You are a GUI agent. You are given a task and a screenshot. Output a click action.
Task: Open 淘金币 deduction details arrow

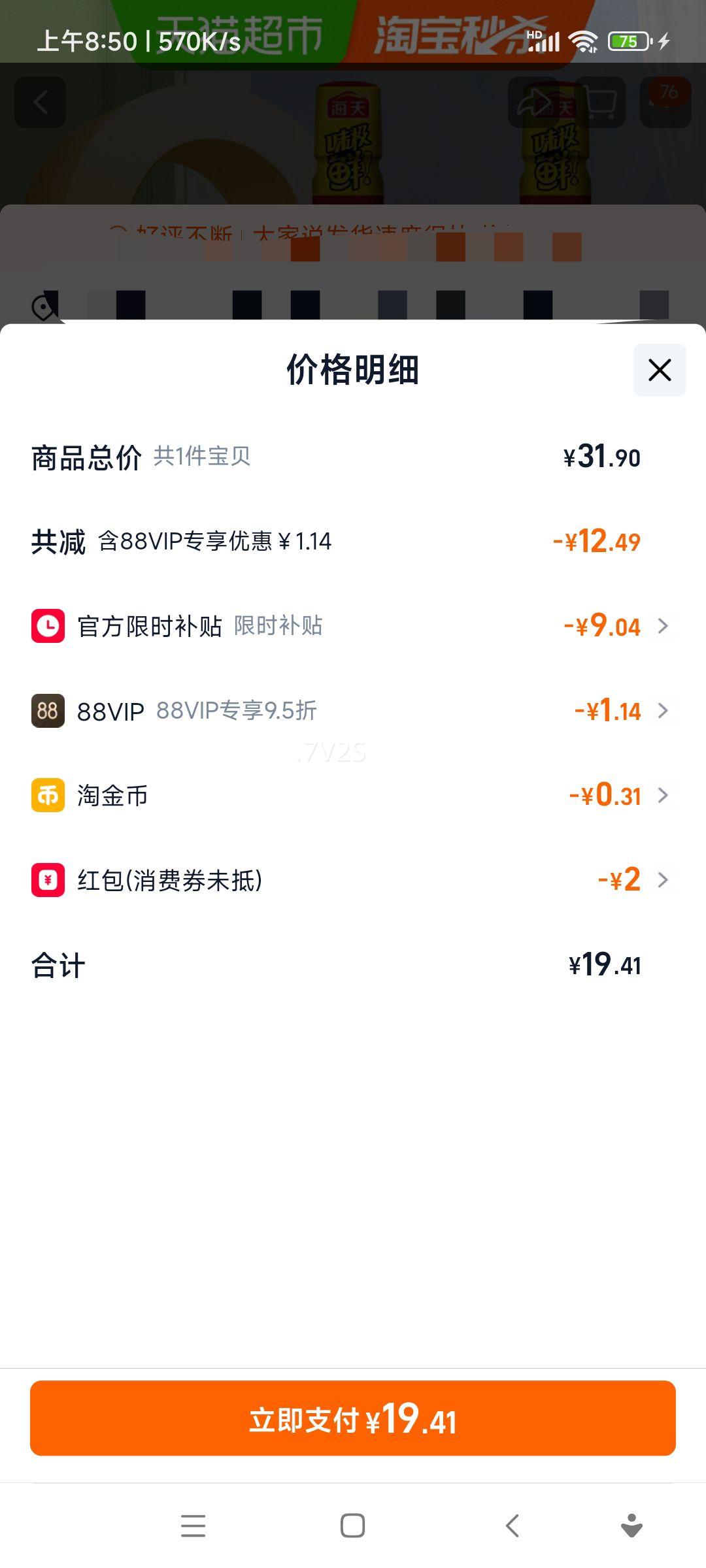click(663, 795)
